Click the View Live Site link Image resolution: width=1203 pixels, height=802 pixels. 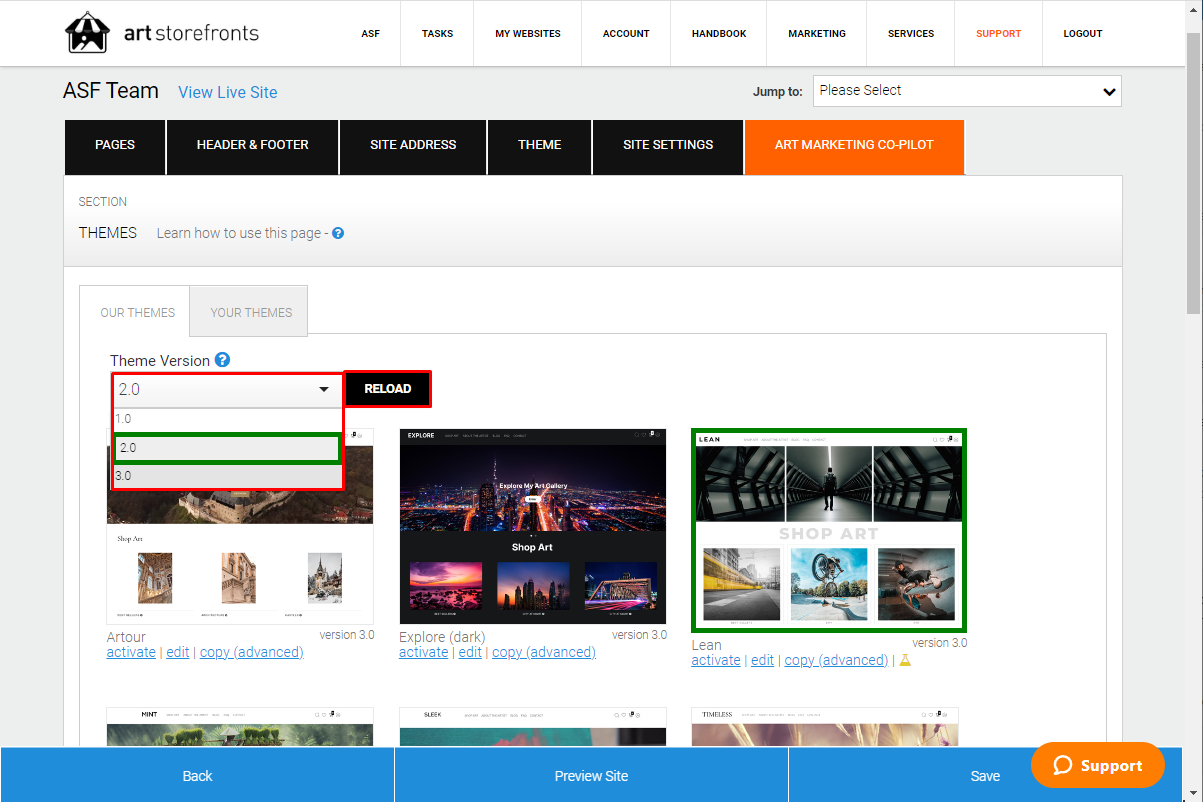tap(228, 92)
